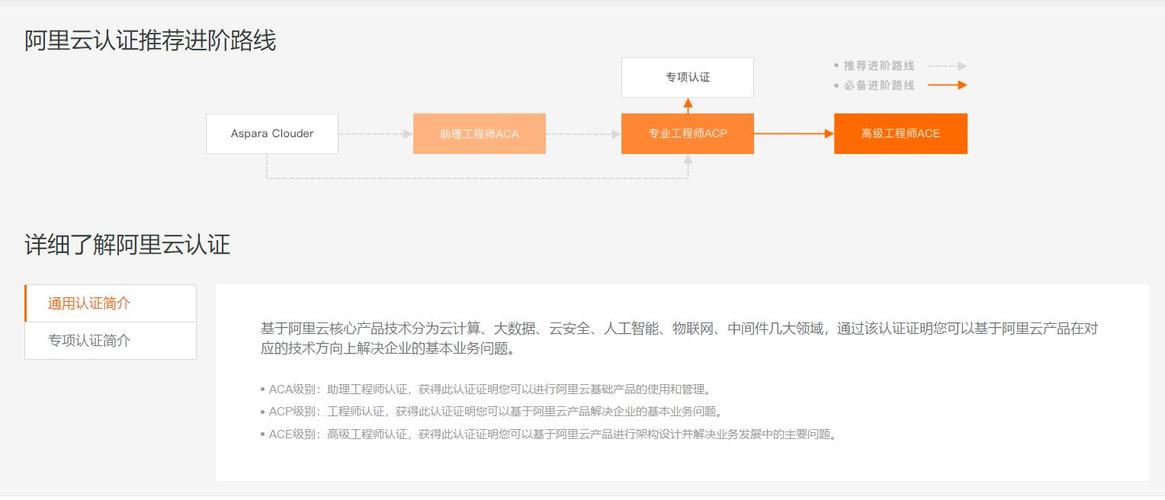Click the 阿里云认证推荐进阶路线 heading

150,41
